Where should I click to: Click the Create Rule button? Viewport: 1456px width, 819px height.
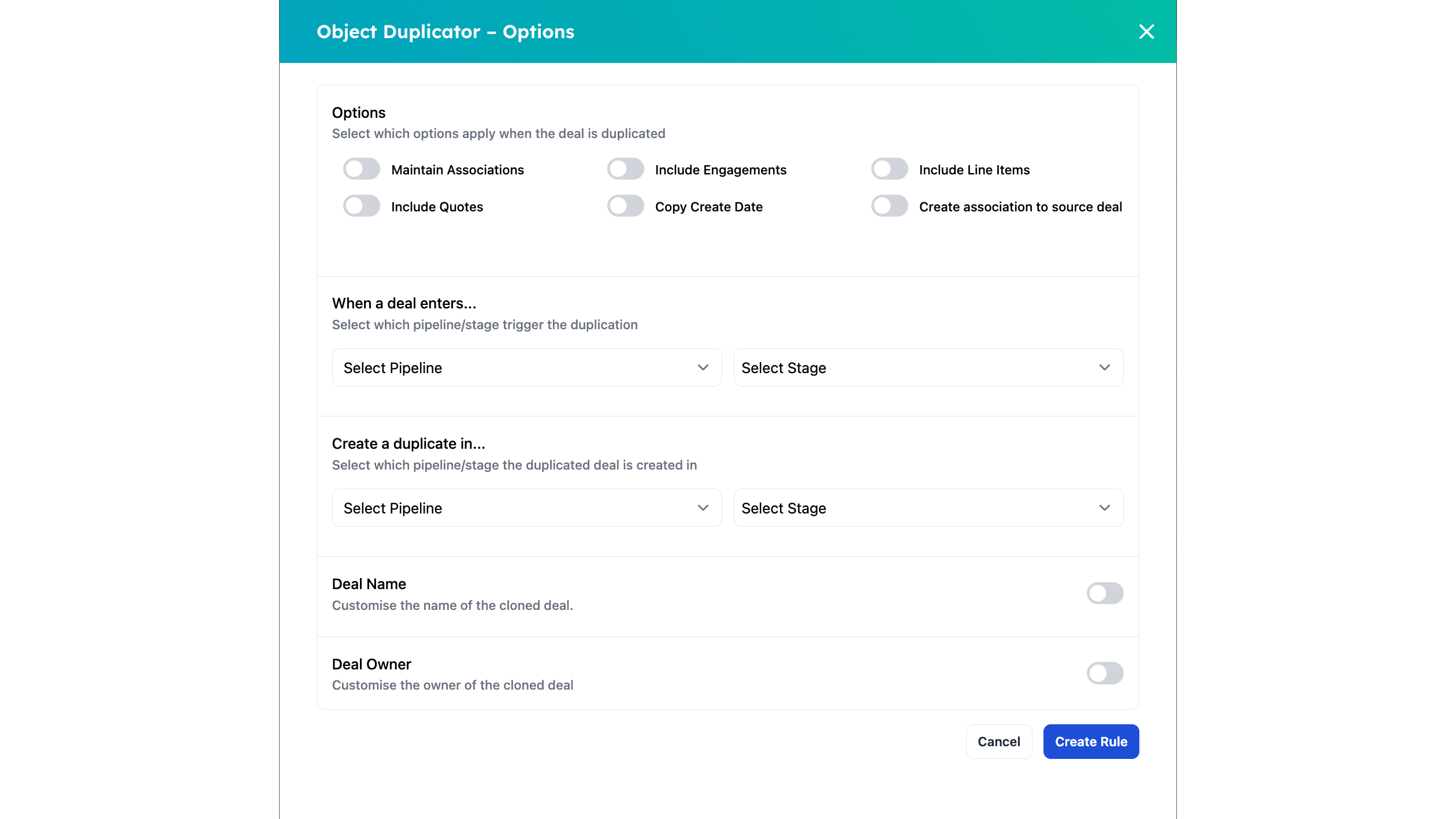(x=1090, y=742)
